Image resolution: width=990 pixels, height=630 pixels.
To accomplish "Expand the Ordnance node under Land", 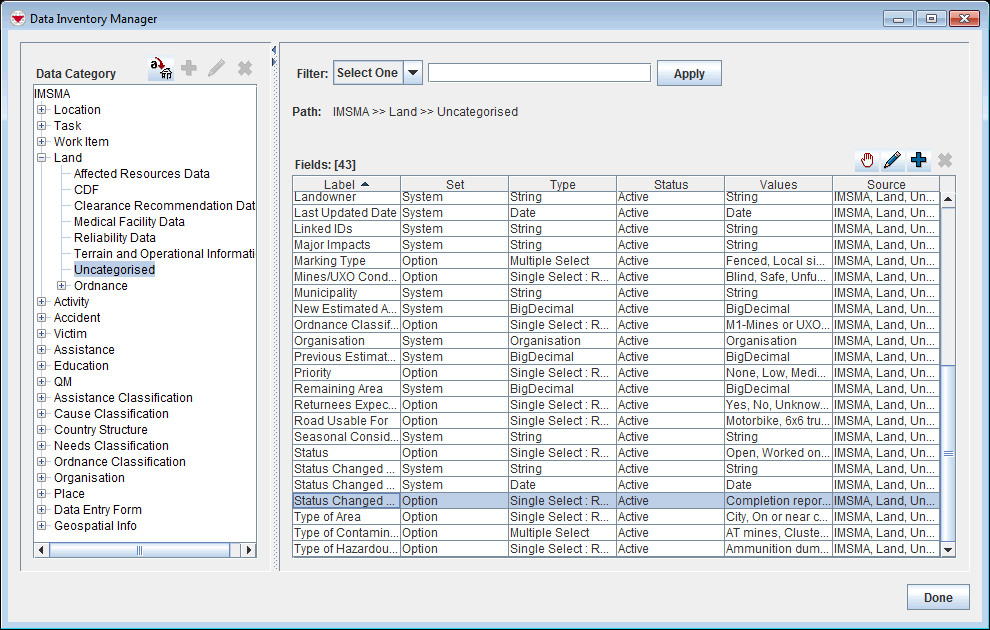I will [62, 286].
